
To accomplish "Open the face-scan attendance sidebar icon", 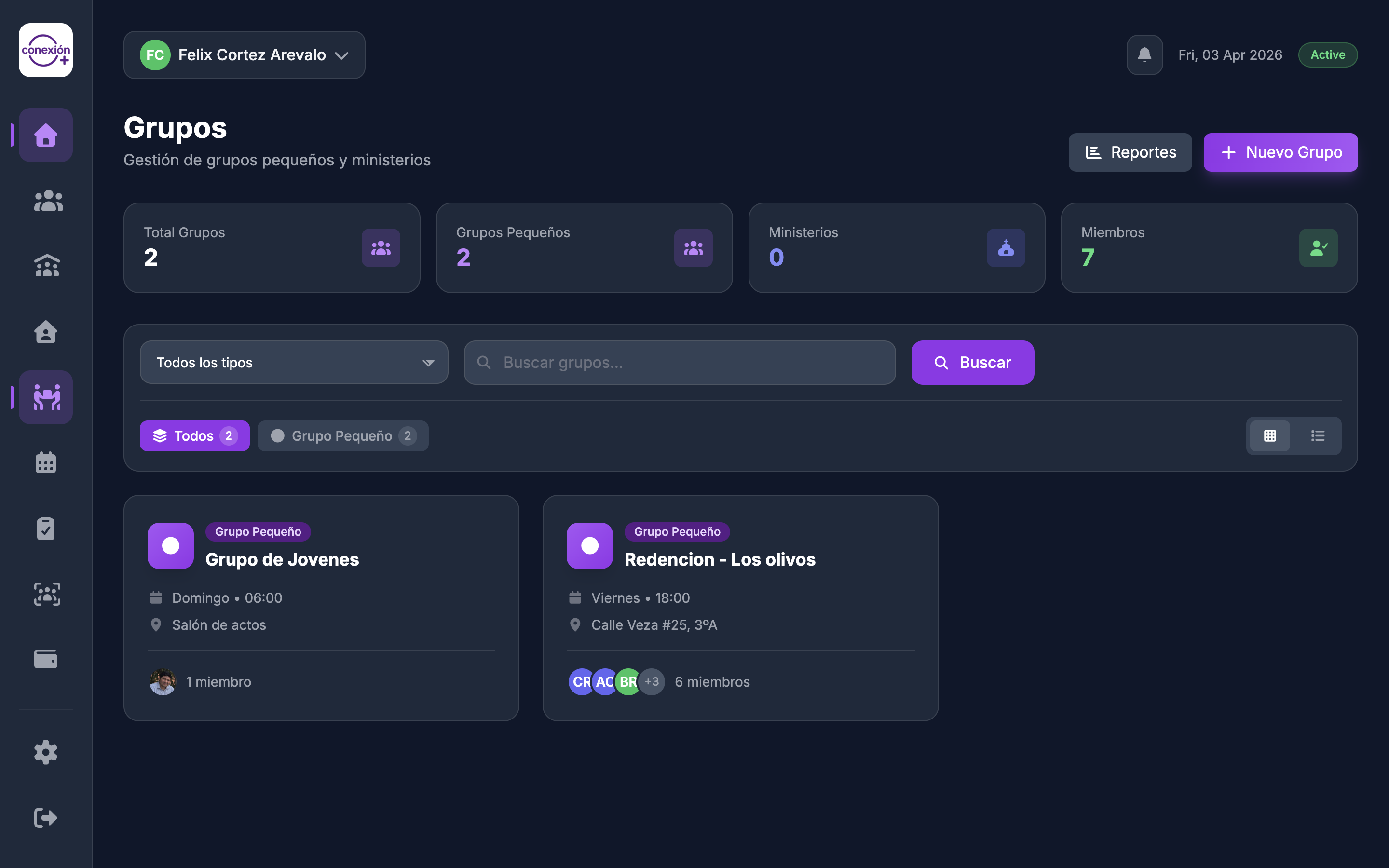I will (46, 594).
